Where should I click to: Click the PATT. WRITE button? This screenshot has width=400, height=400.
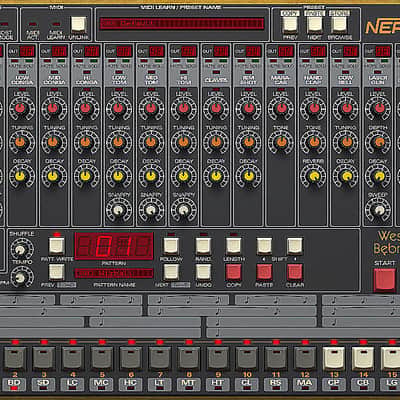tap(57, 246)
